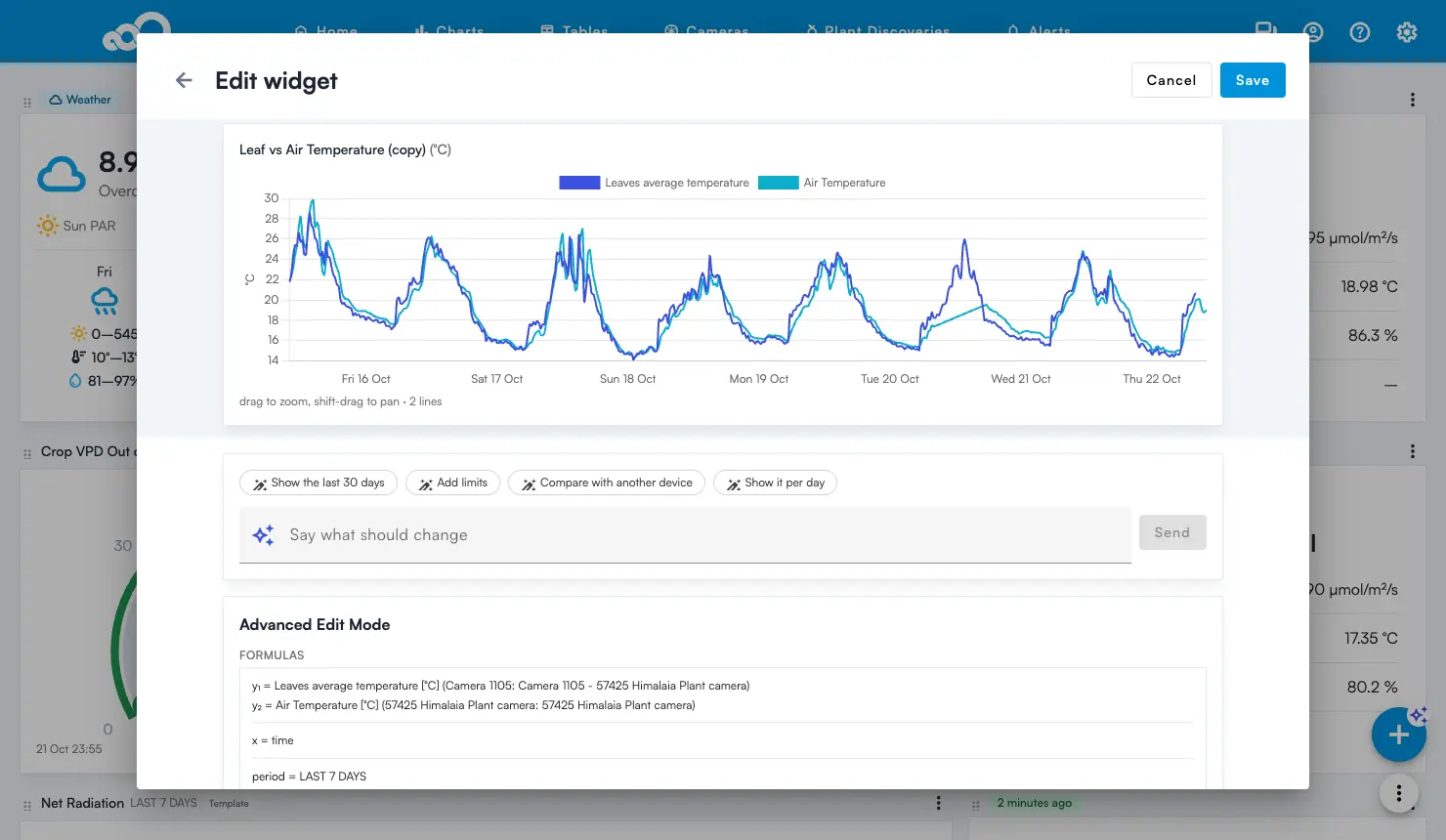Image resolution: width=1446 pixels, height=840 pixels.
Task: Open the Crop VPD row three-dot menu
Action: [x=1413, y=451]
